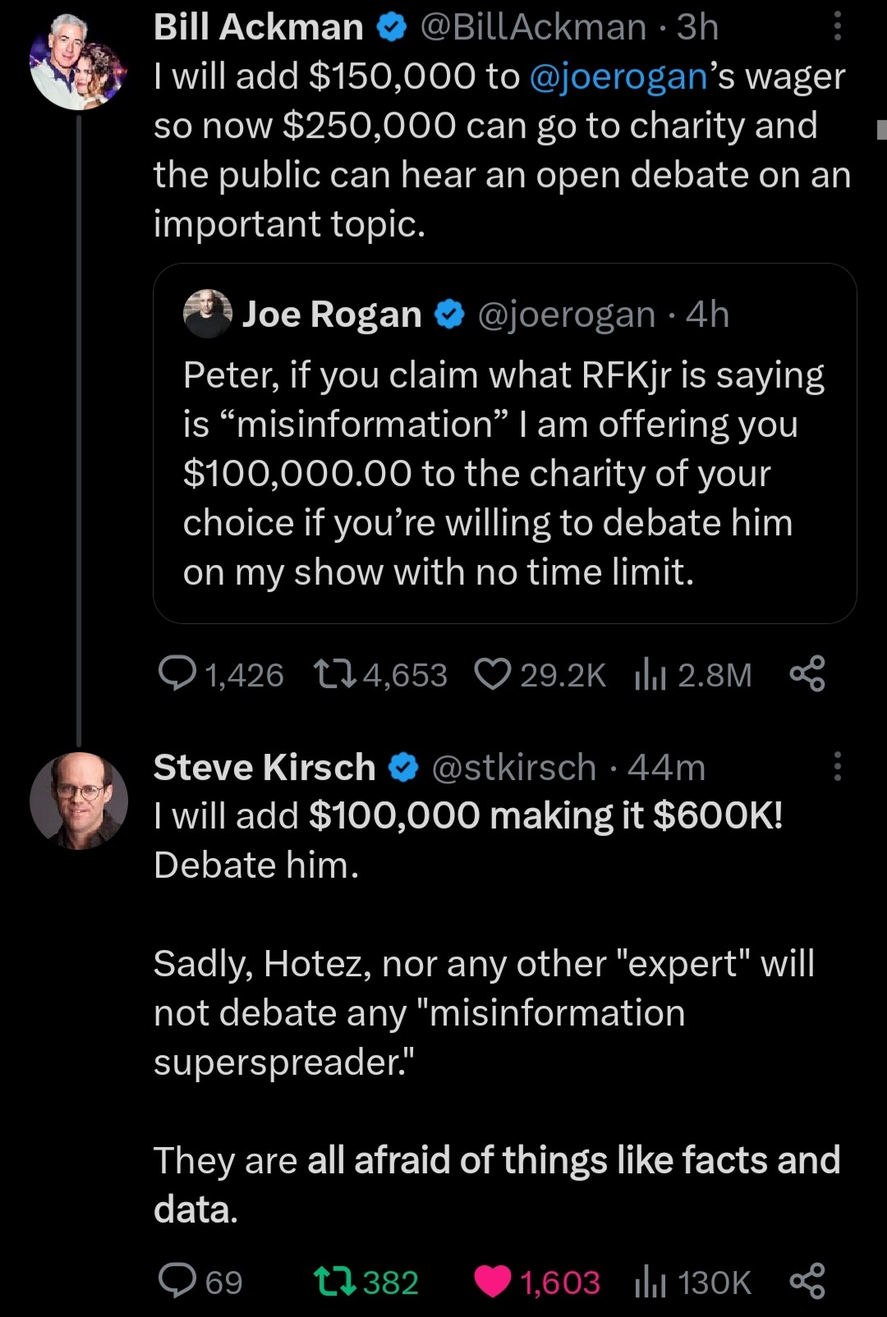The height and width of the screenshot is (1317, 887).
Task: Go to Steve Kirsch's profile name
Action: pyautogui.click(x=264, y=768)
